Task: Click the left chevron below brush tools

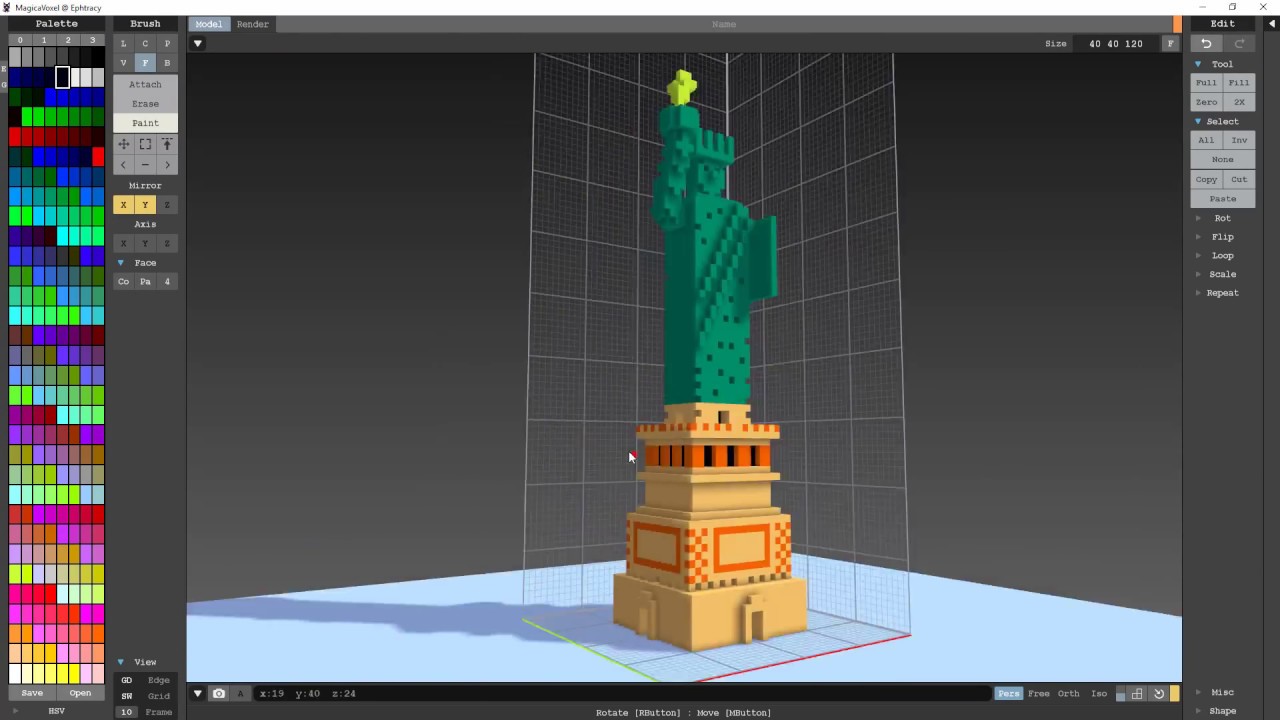Action: pyautogui.click(x=123, y=164)
